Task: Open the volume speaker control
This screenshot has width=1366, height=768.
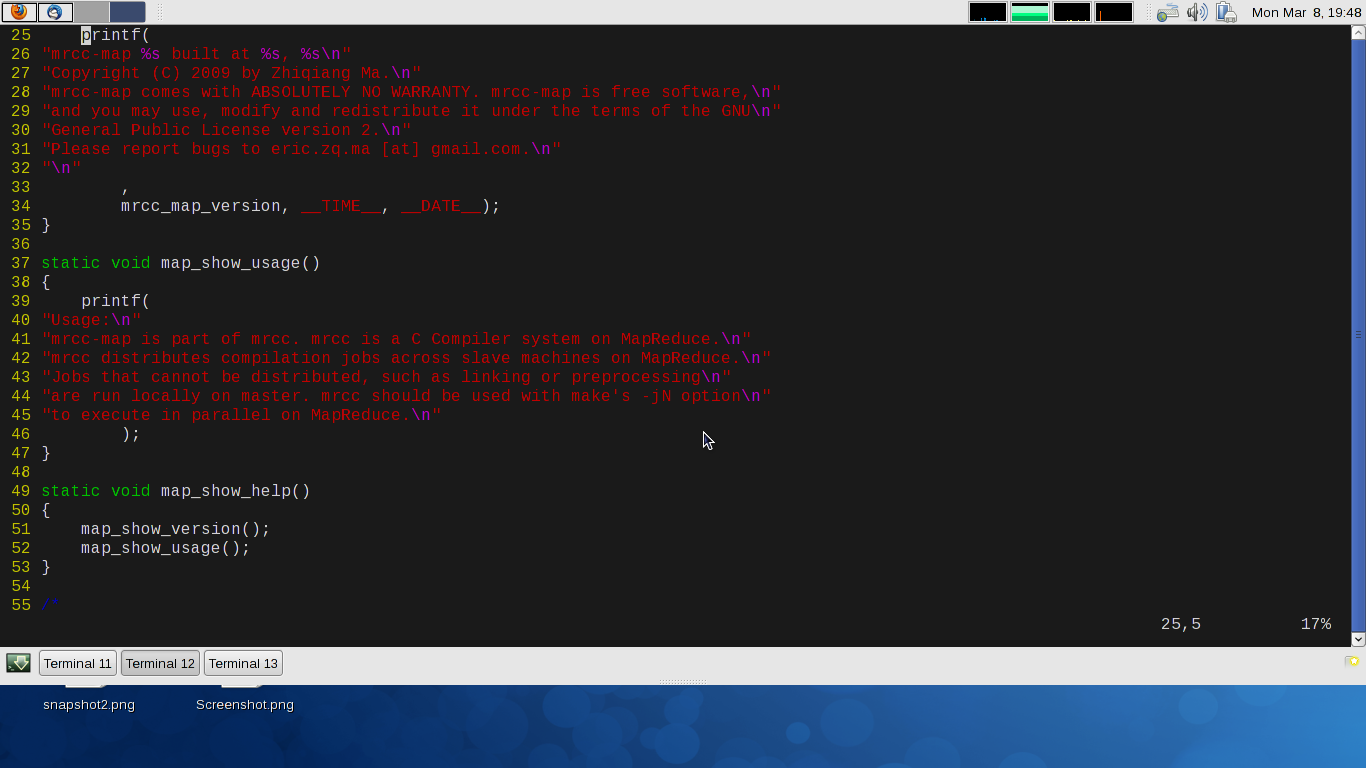Action: click(x=1197, y=12)
